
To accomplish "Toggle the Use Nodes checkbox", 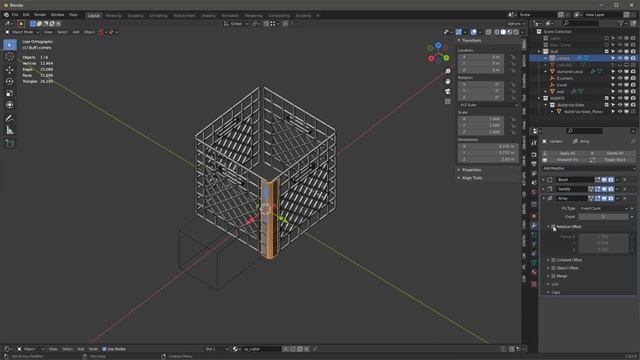I will [x=104, y=349].
